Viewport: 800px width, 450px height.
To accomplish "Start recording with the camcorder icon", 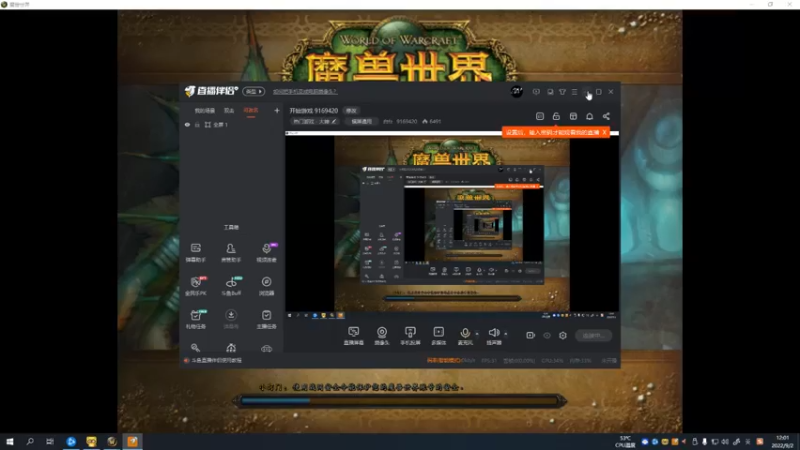I will click(531, 335).
